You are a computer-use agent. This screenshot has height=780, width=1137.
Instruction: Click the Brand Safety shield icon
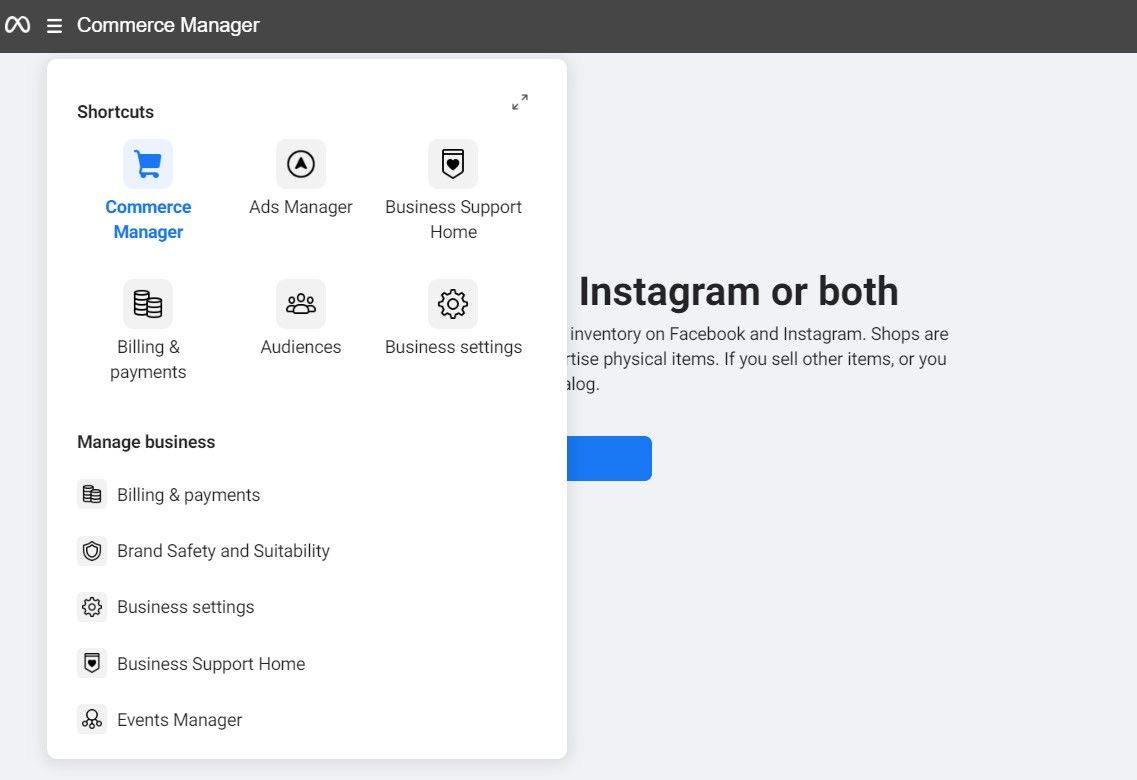click(92, 550)
